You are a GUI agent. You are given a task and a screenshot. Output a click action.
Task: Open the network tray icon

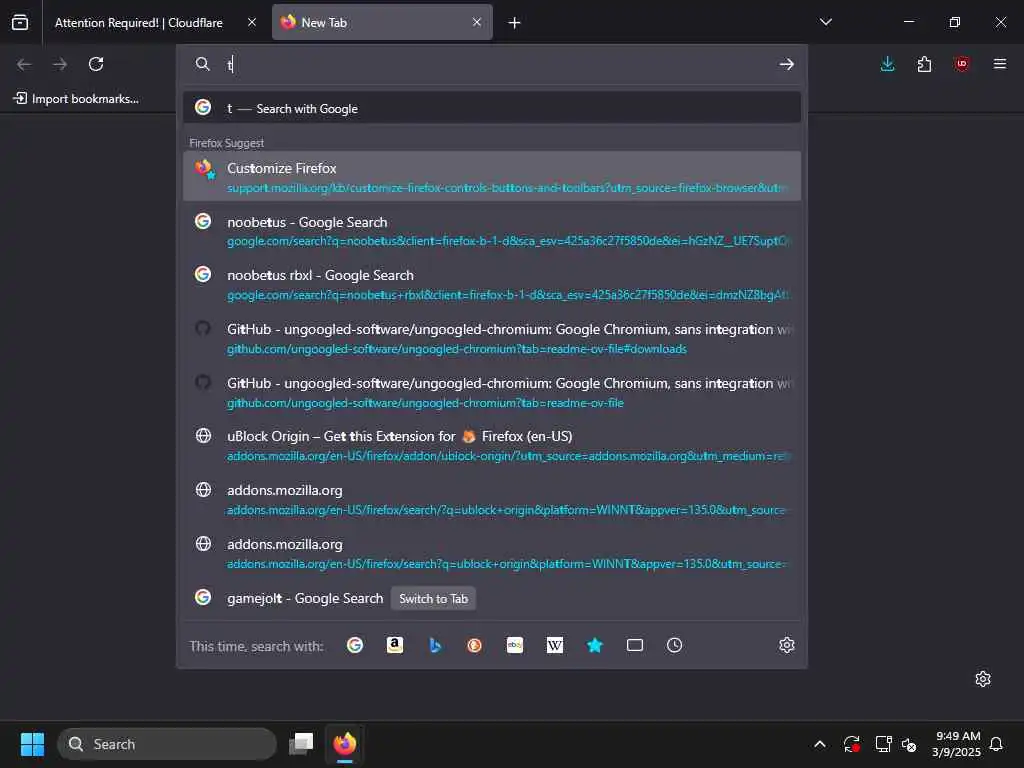coord(883,744)
